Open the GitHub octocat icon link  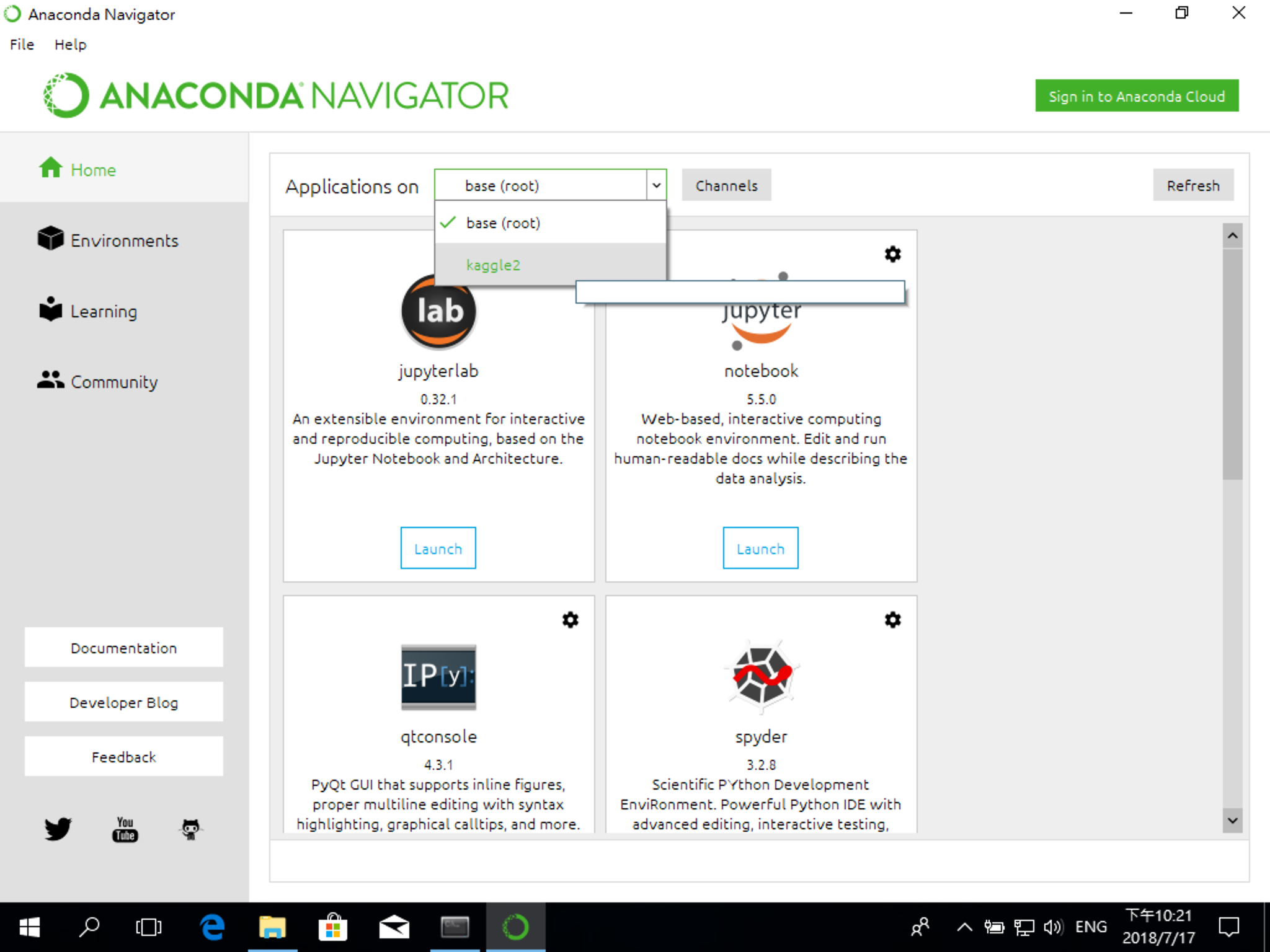click(190, 829)
